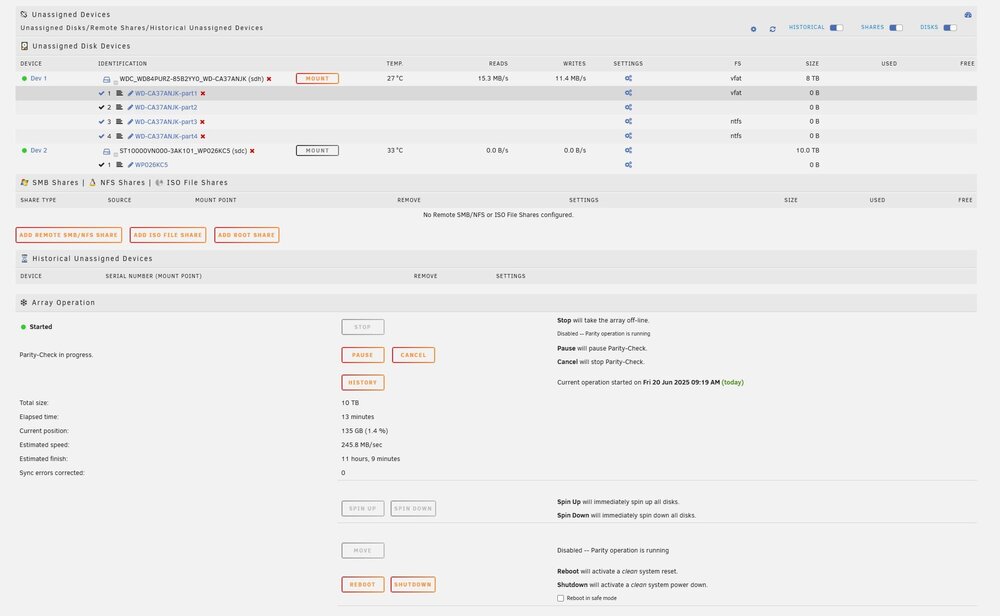The height and width of the screenshot is (616, 1000).
Task: Click the Spin Down button
Action: (413, 508)
